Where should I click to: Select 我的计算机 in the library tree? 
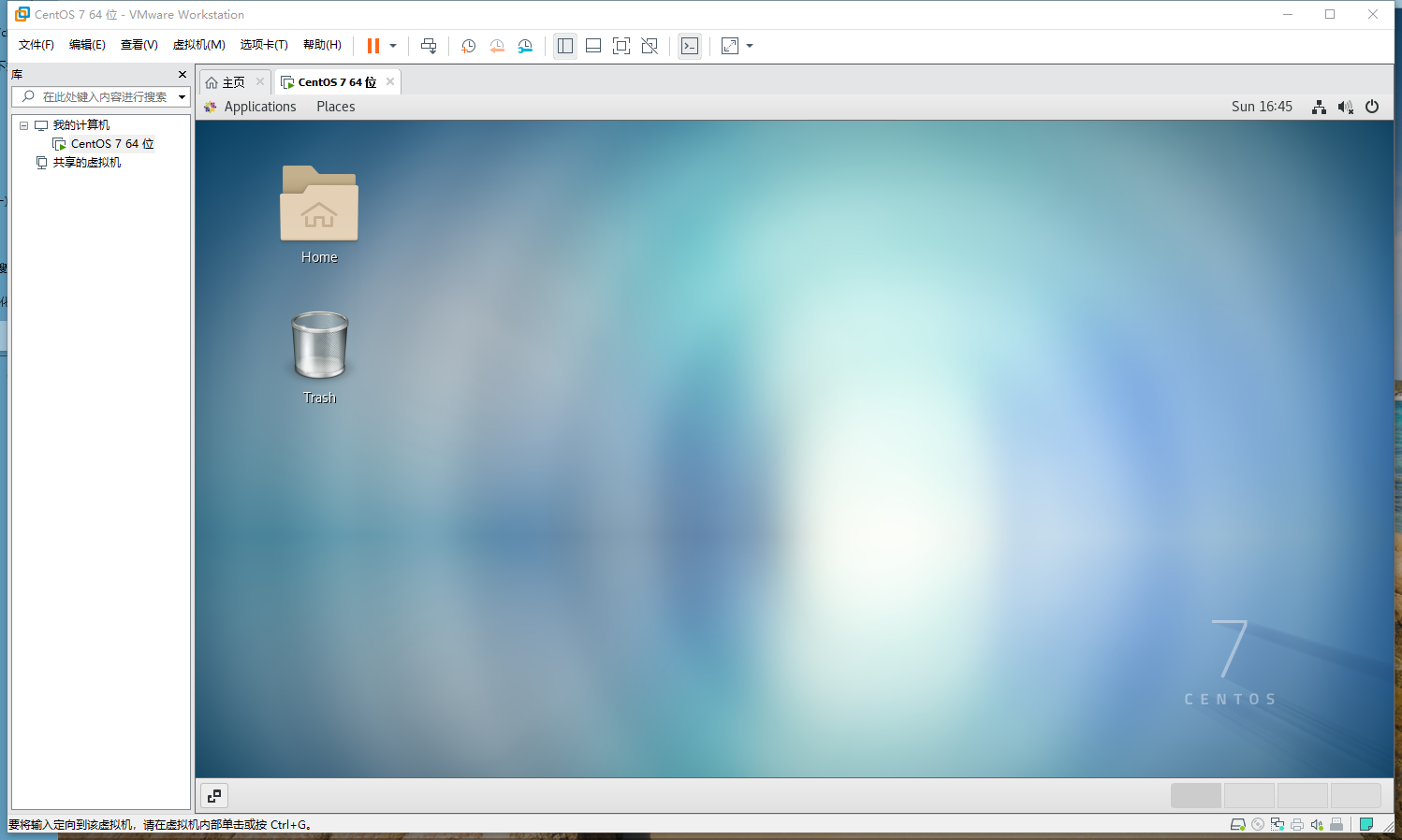click(81, 125)
